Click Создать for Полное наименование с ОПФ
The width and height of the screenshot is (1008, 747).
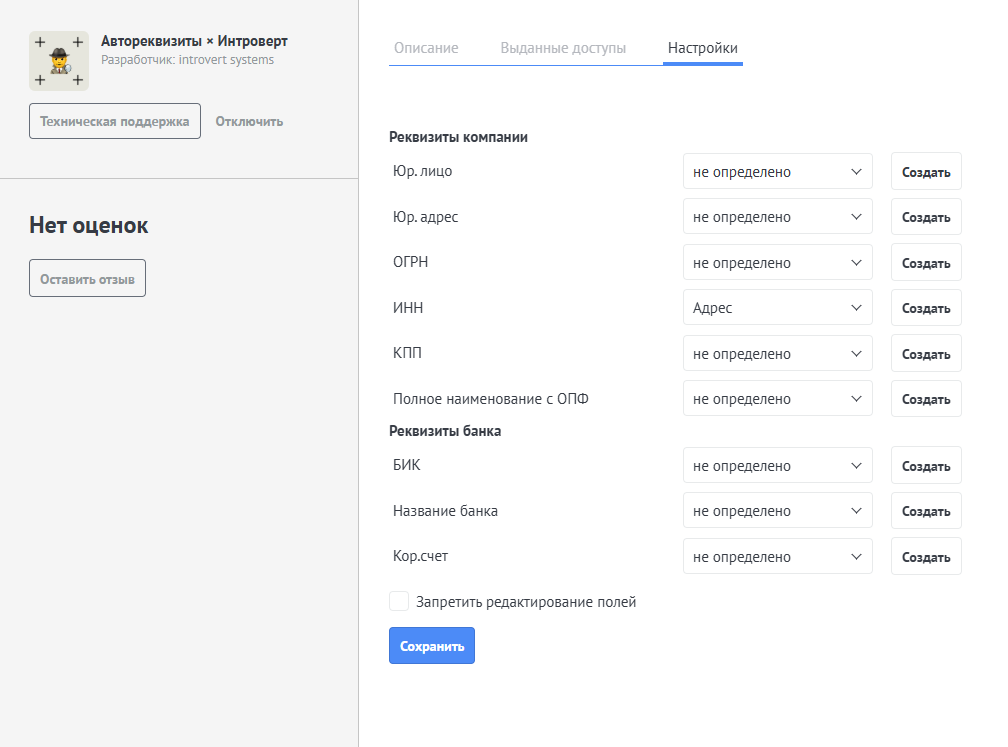[926, 399]
